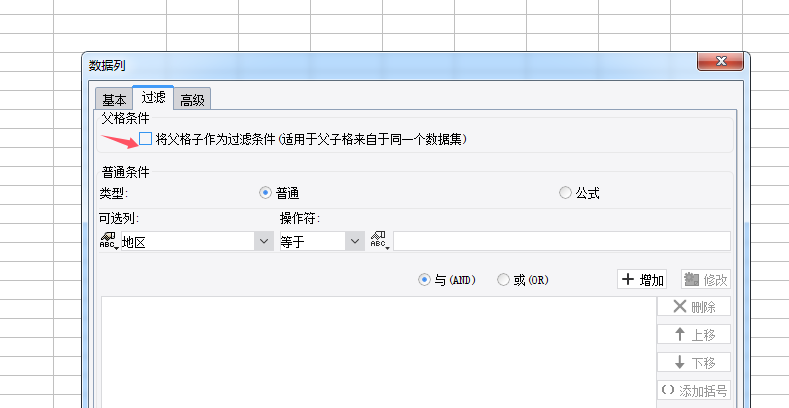The image size is (789, 408).
Task: Switch to the 基本 tab
Action: [x=114, y=100]
